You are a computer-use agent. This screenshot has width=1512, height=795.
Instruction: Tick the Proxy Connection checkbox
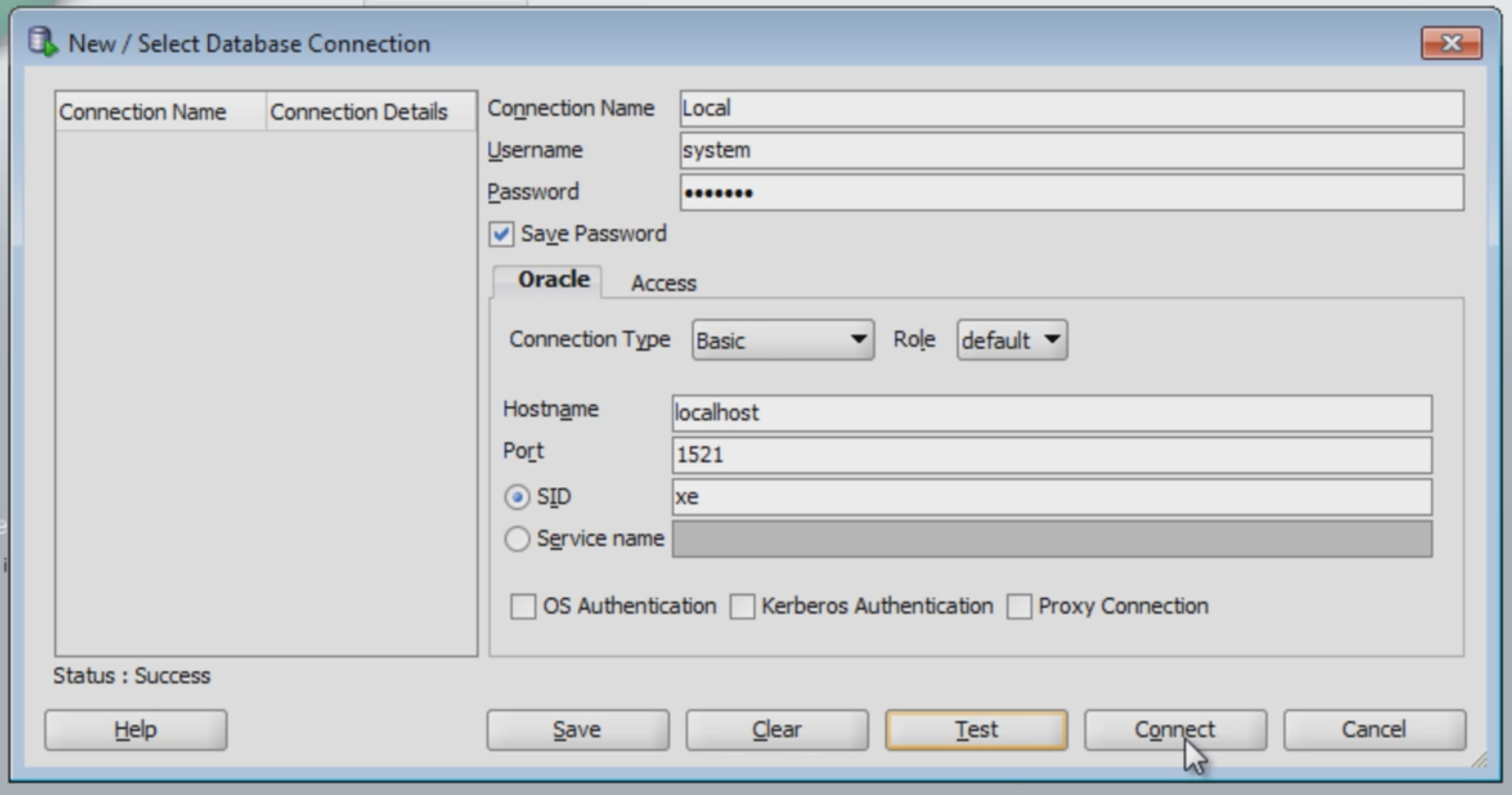click(1019, 607)
